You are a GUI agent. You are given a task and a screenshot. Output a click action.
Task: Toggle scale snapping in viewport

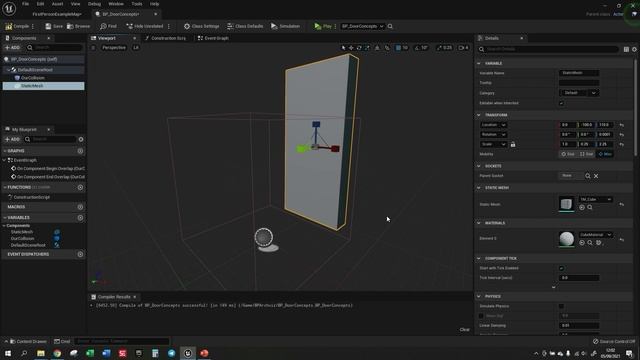click(x=439, y=48)
